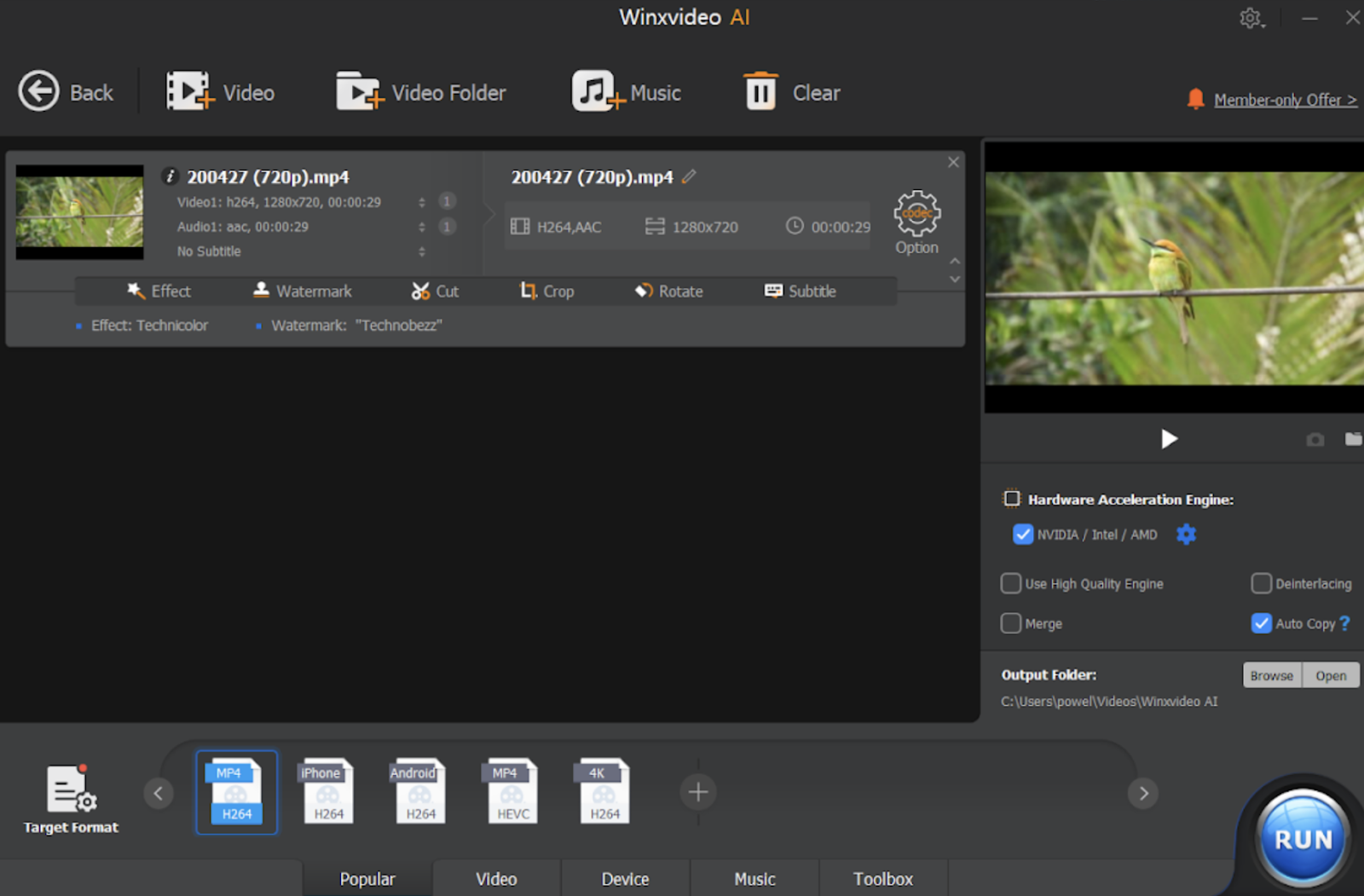Image resolution: width=1364 pixels, height=896 pixels.
Task: Play the preview video
Action: [1169, 439]
